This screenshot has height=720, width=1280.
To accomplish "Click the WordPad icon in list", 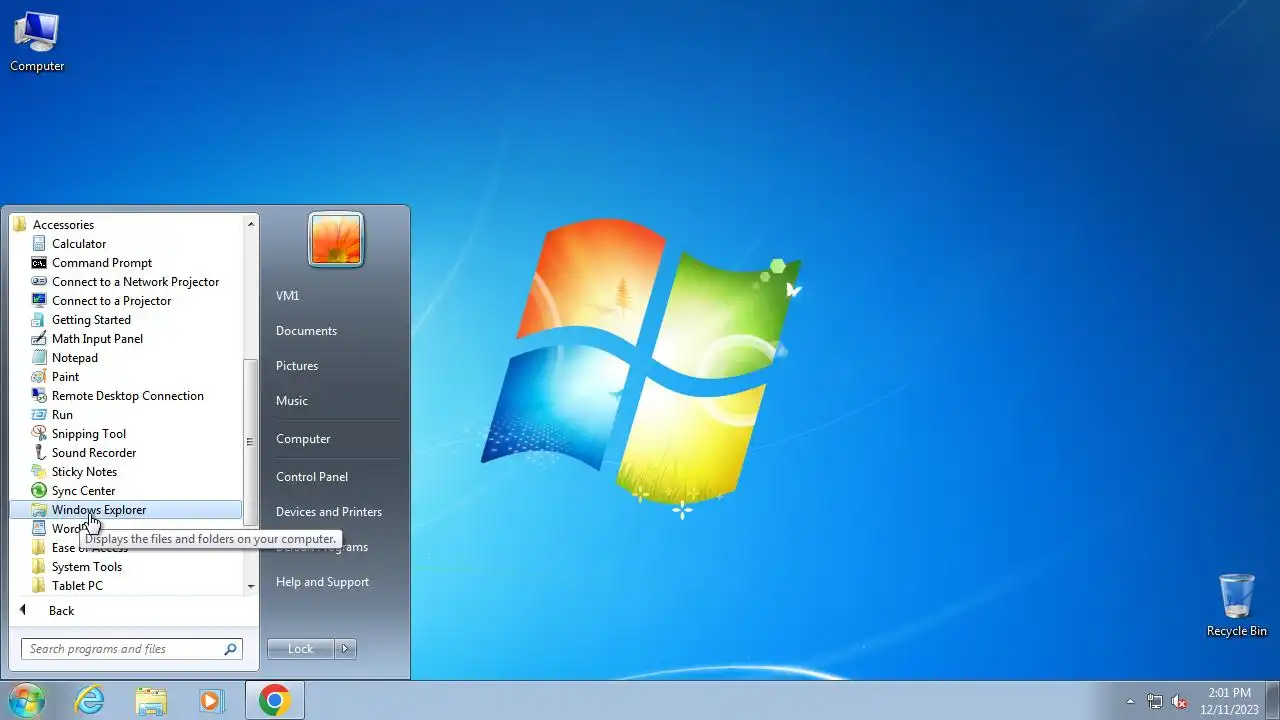I will tap(39, 529).
